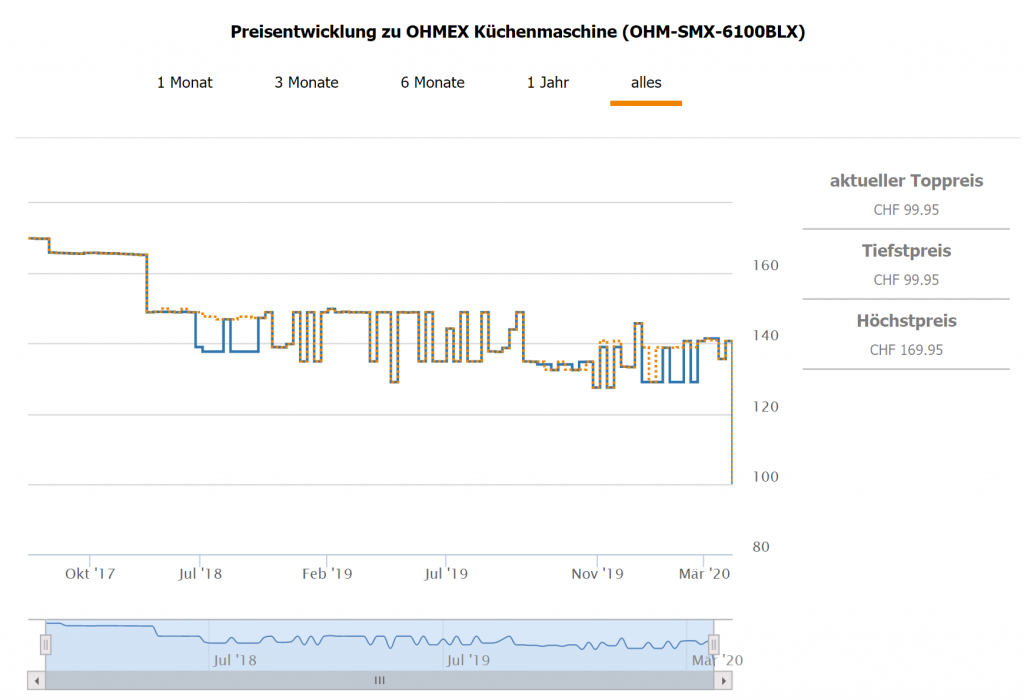The image size is (1024, 700).
Task: Click the Okt '17 x-axis label
Action: click(90, 573)
